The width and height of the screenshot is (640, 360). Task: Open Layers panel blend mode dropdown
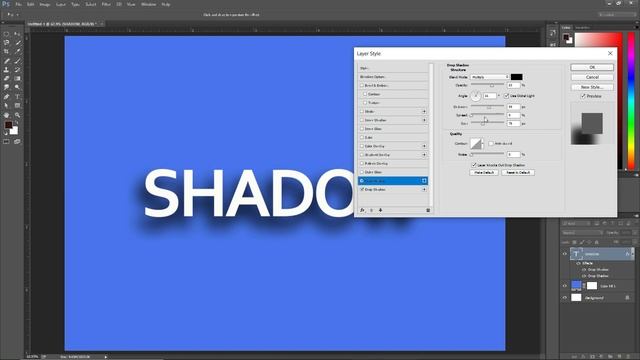click(x=582, y=233)
